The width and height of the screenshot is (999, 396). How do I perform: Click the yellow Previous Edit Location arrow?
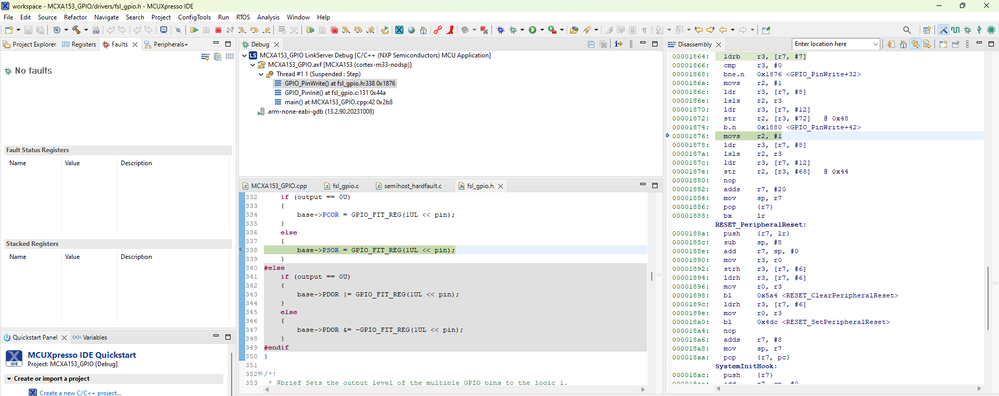(699, 30)
